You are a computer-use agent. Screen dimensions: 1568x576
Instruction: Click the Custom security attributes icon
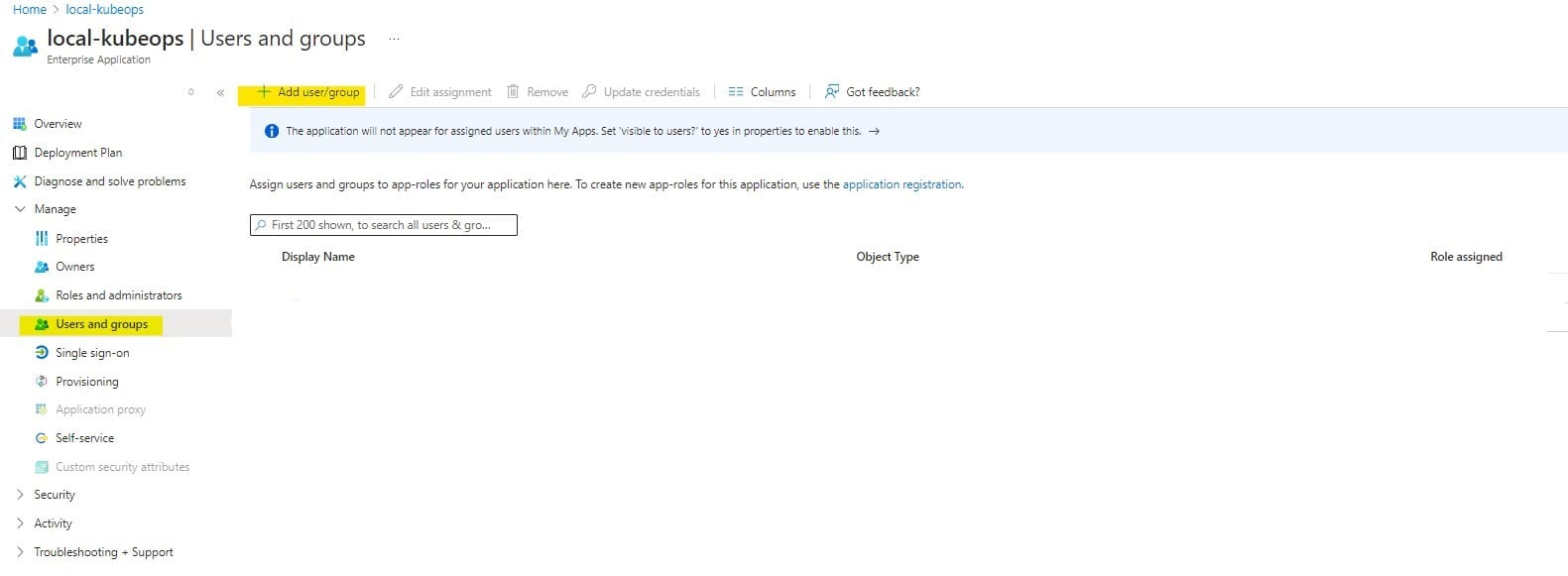42,467
